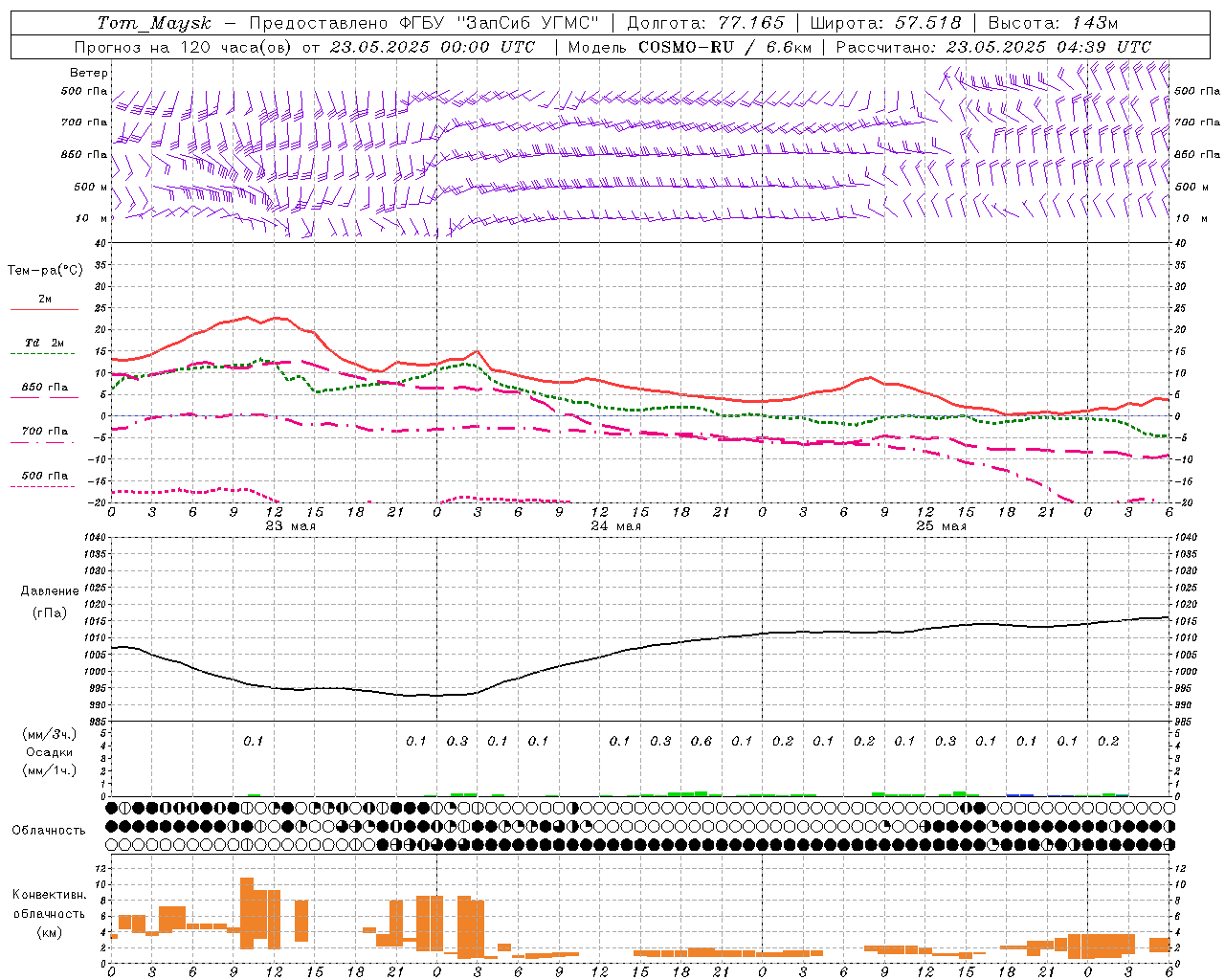Click the "Давление" pressure panel label
This screenshot has width=1225, height=980.
point(50,591)
